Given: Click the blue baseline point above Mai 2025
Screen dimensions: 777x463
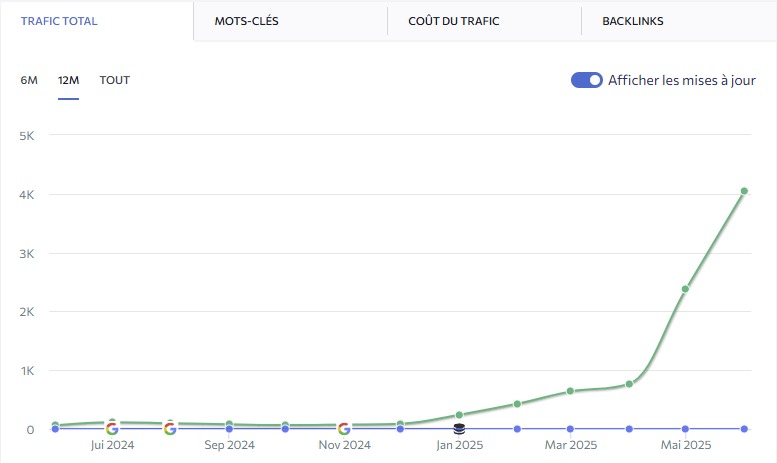Looking at the screenshot, I should click(x=685, y=429).
